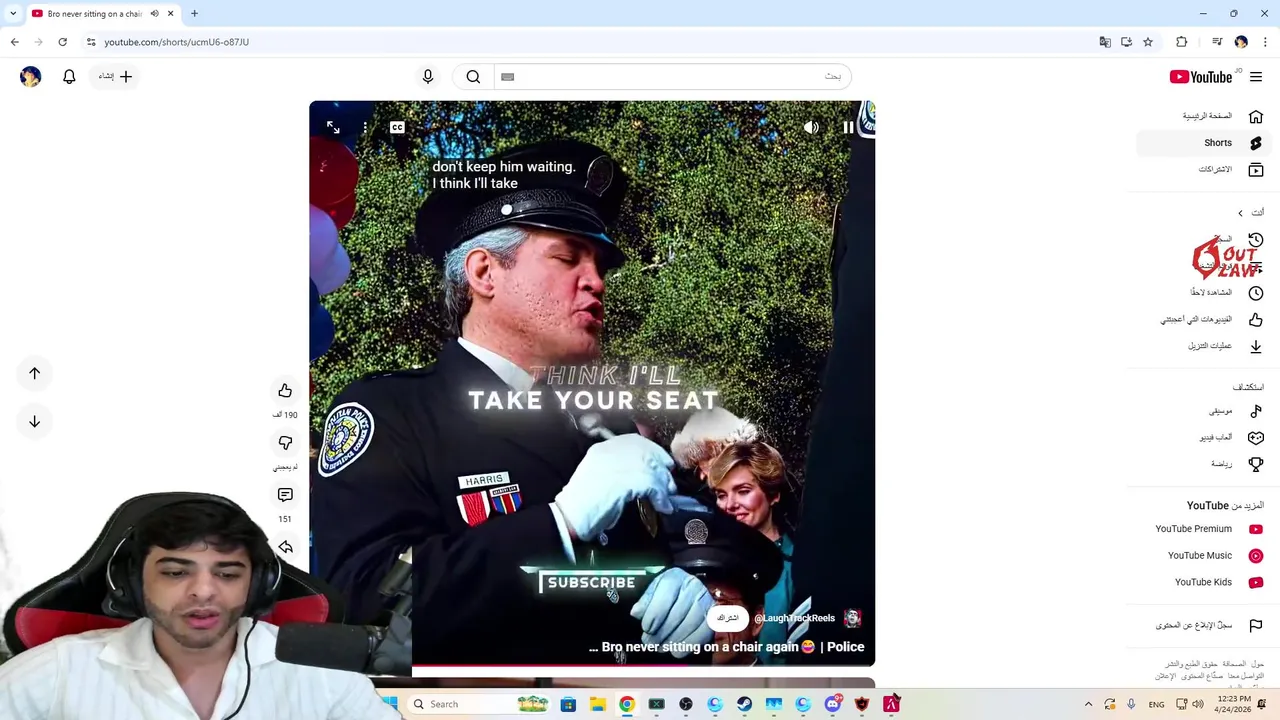1280x720 pixels.
Task: Open Discord from the taskbar
Action: [832, 704]
